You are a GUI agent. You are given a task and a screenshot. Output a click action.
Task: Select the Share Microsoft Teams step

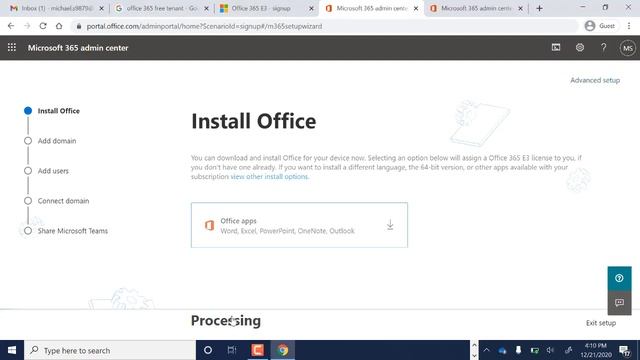[x=73, y=231]
